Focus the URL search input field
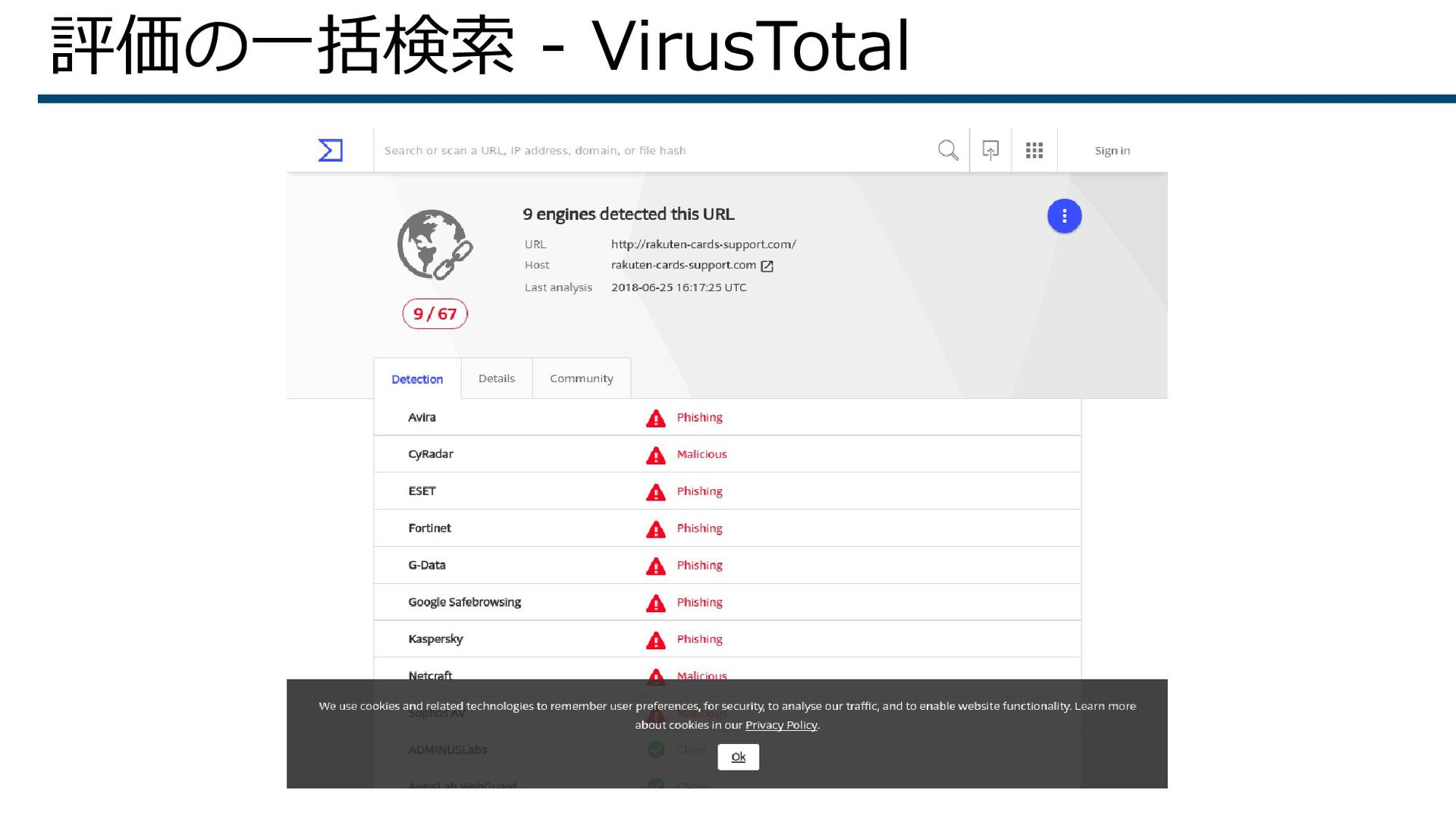This screenshot has width=1456, height=819. coord(652,150)
